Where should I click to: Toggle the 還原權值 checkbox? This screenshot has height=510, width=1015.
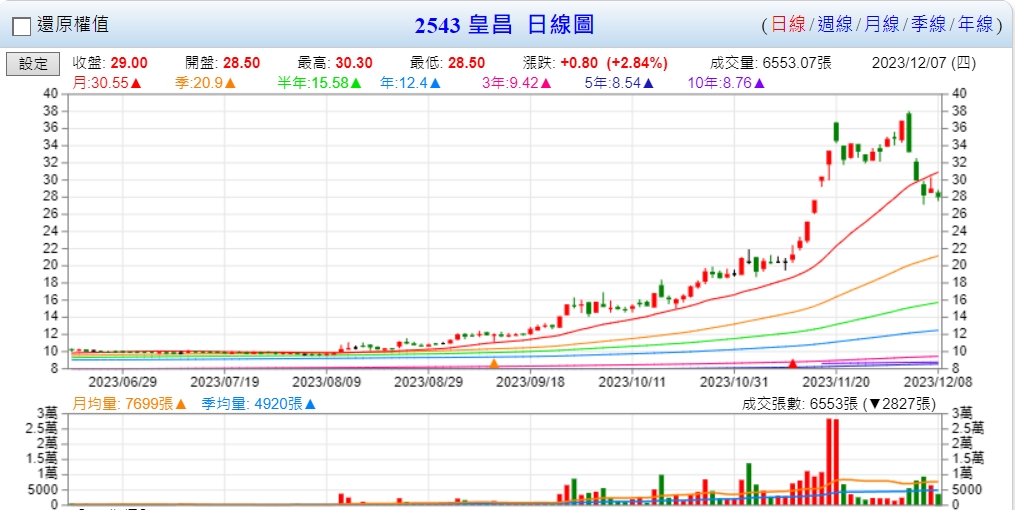coord(21,26)
